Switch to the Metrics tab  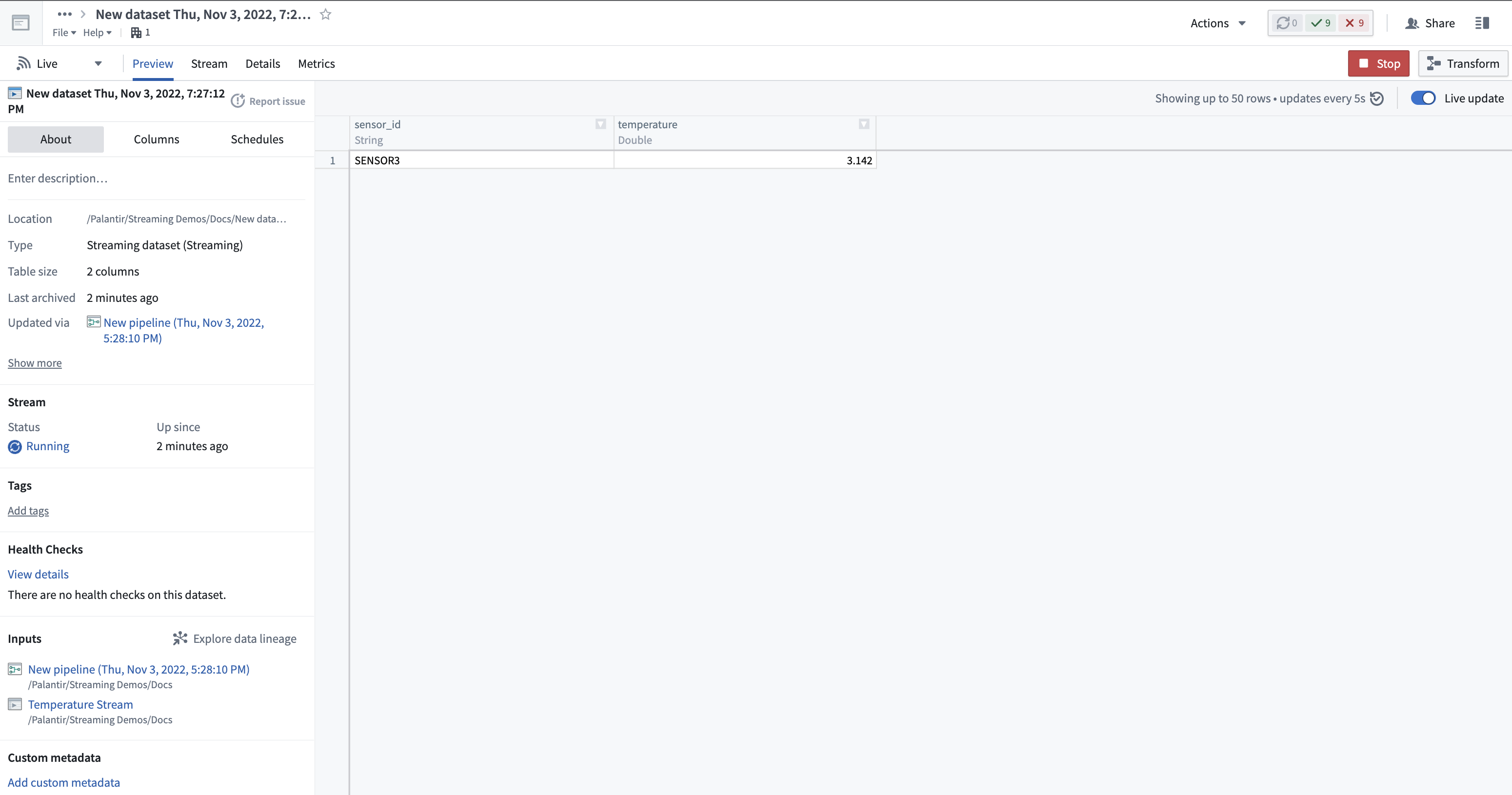316,63
